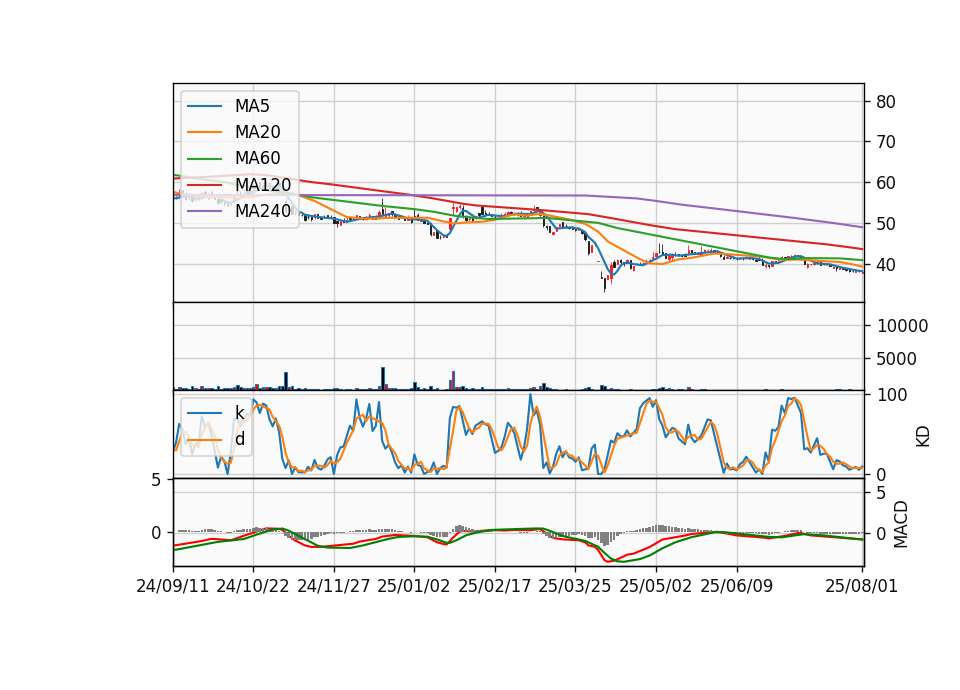Click the 25/02/17 date axis label
Viewport: 960px width, 690px height.
(x=495, y=586)
